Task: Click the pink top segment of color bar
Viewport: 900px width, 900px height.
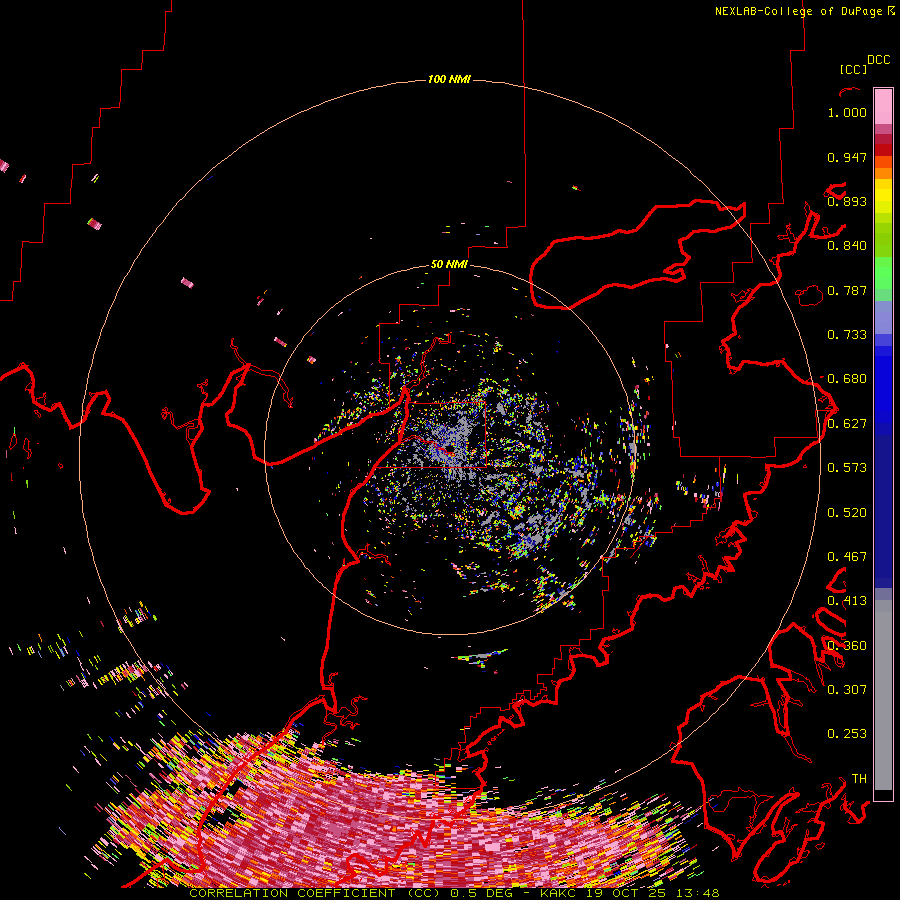Action: (883, 106)
